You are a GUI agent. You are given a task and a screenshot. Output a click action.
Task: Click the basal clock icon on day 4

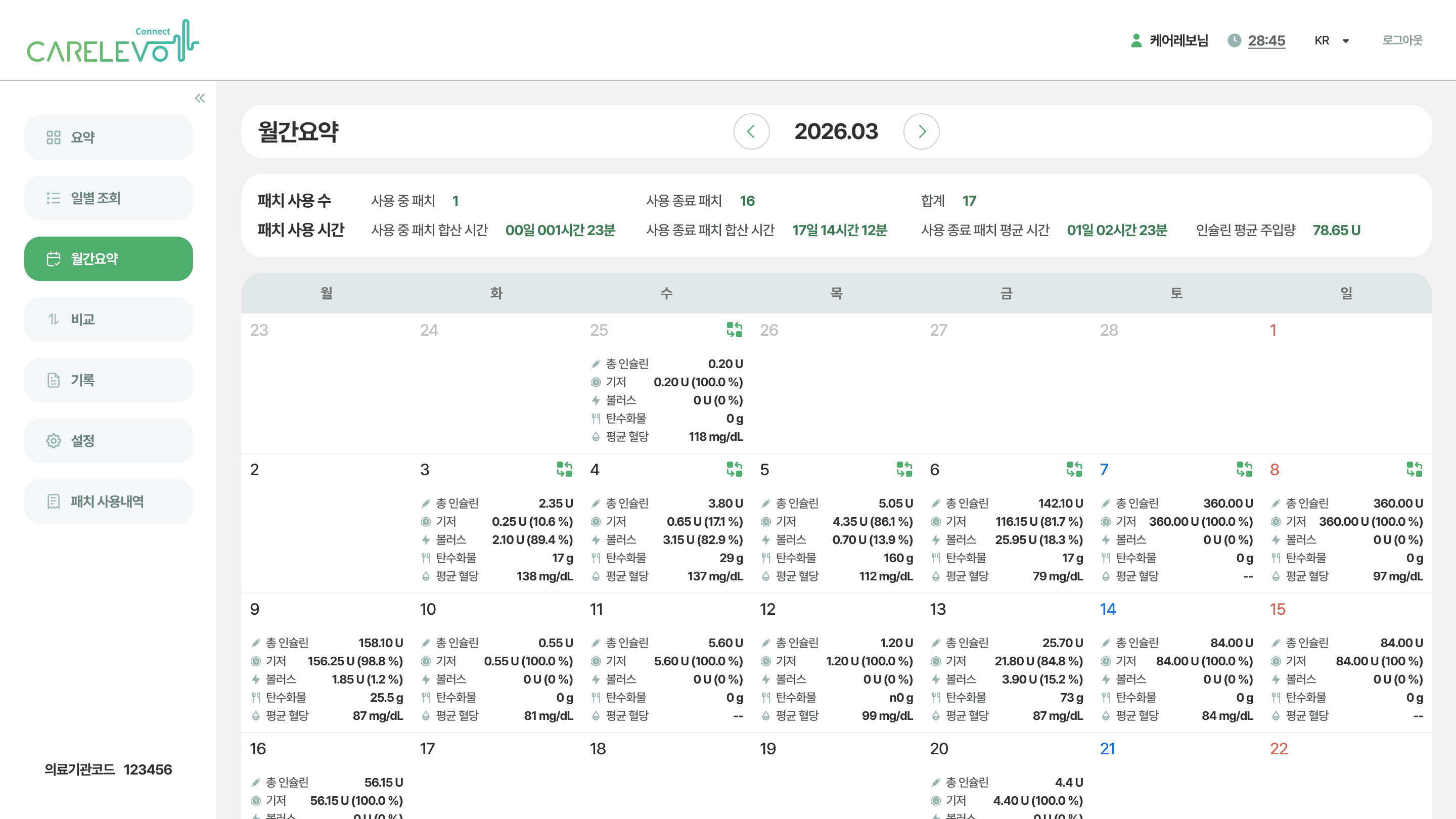[x=596, y=522]
